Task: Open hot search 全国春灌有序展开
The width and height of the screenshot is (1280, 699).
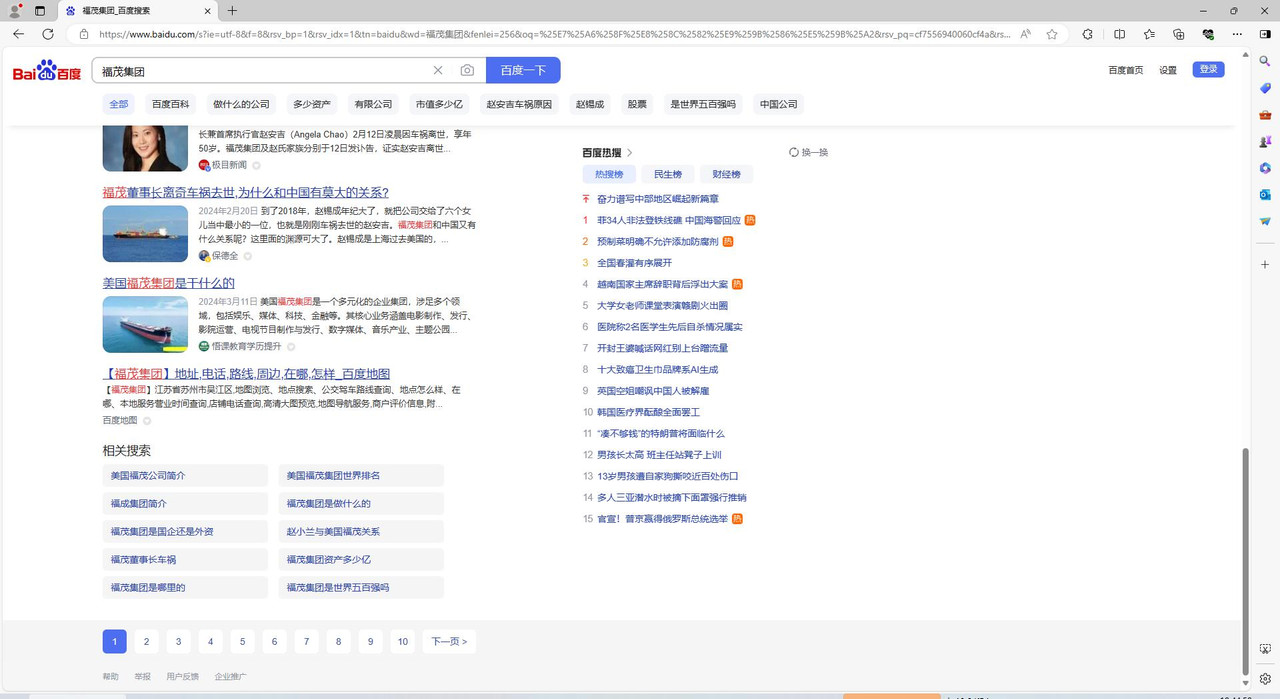Action: [x=634, y=263]
